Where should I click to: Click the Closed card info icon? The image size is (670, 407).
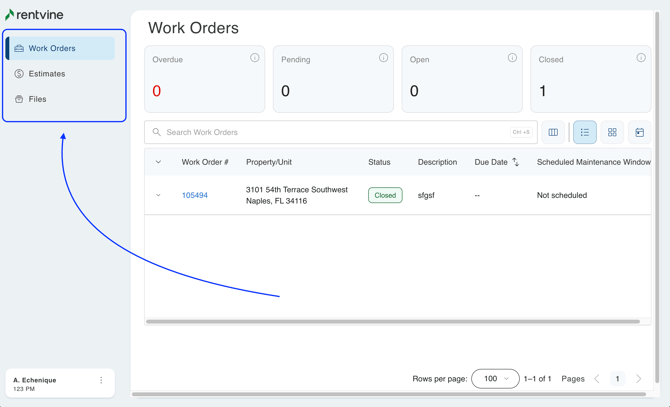(641, 58)
